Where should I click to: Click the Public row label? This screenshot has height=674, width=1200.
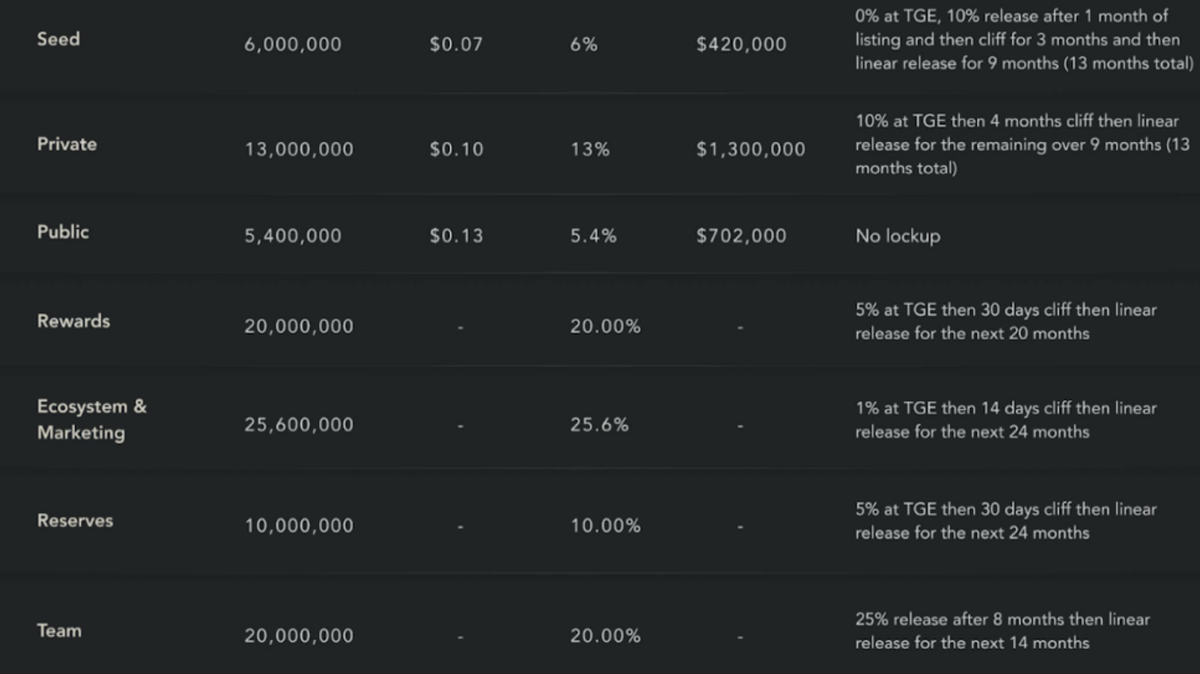click(x=63, y=232)
